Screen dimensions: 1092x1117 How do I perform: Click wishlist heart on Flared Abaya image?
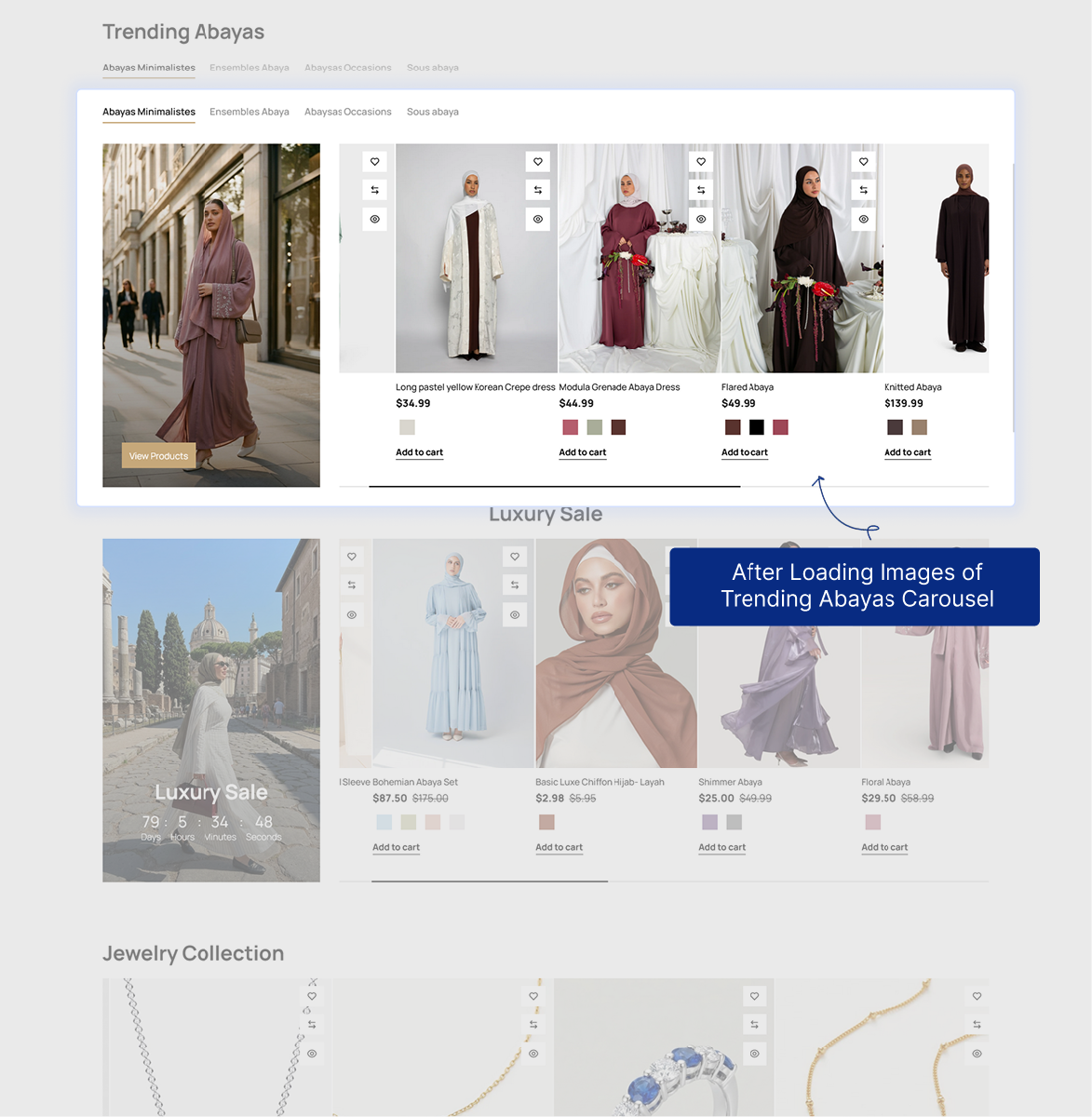pos(864,162)
